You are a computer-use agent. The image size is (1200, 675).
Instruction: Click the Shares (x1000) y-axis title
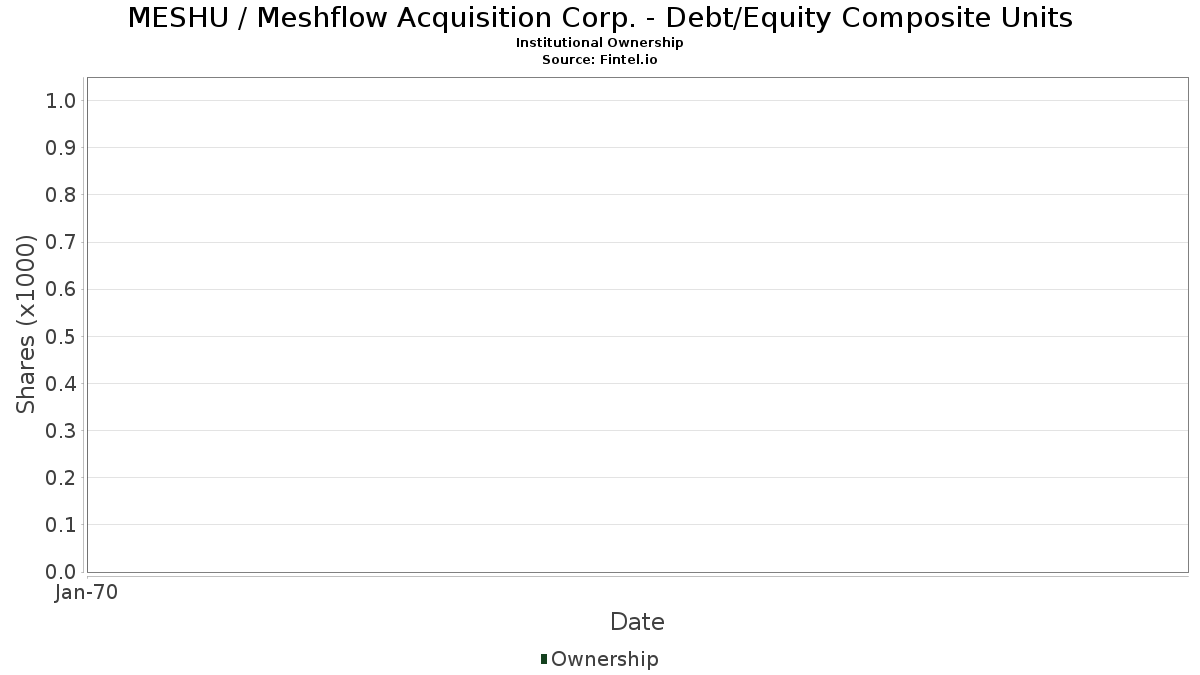tap(27, 324)
